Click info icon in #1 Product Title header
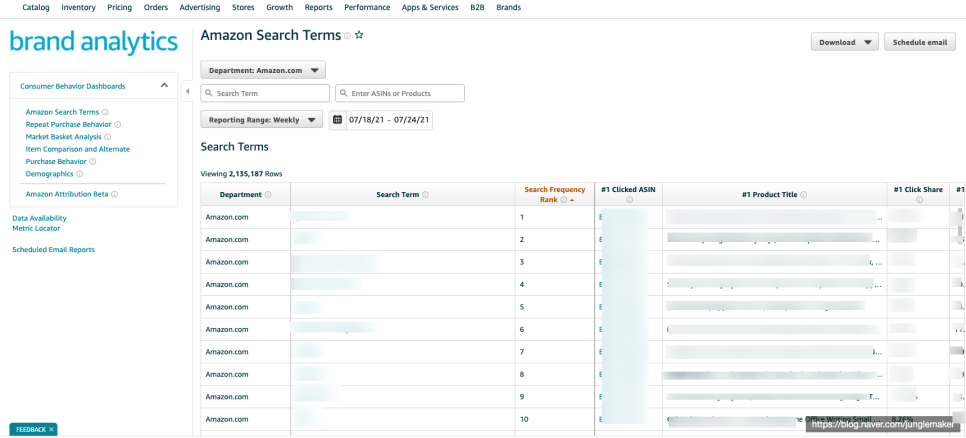 tap(804, 195)
